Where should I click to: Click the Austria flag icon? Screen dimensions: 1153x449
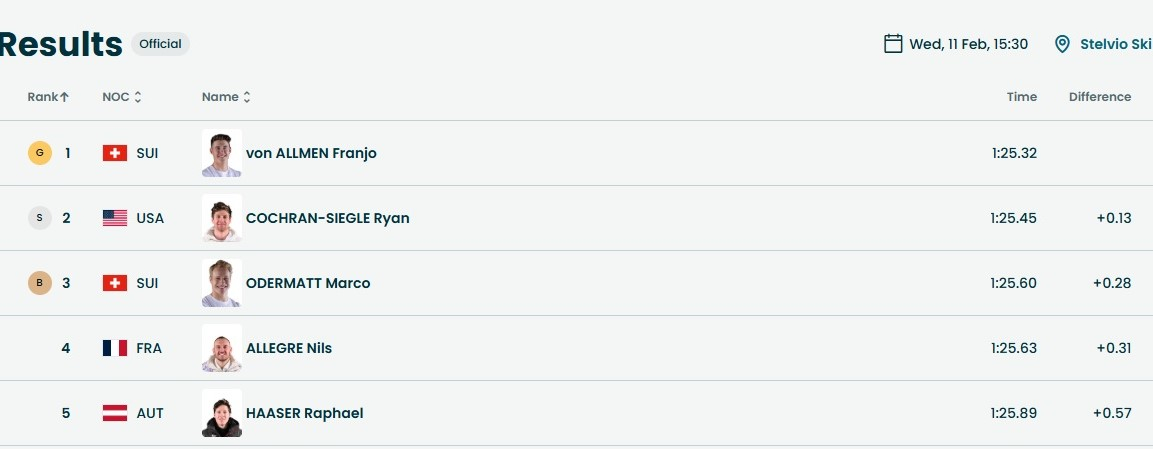[x=115, y=413]
